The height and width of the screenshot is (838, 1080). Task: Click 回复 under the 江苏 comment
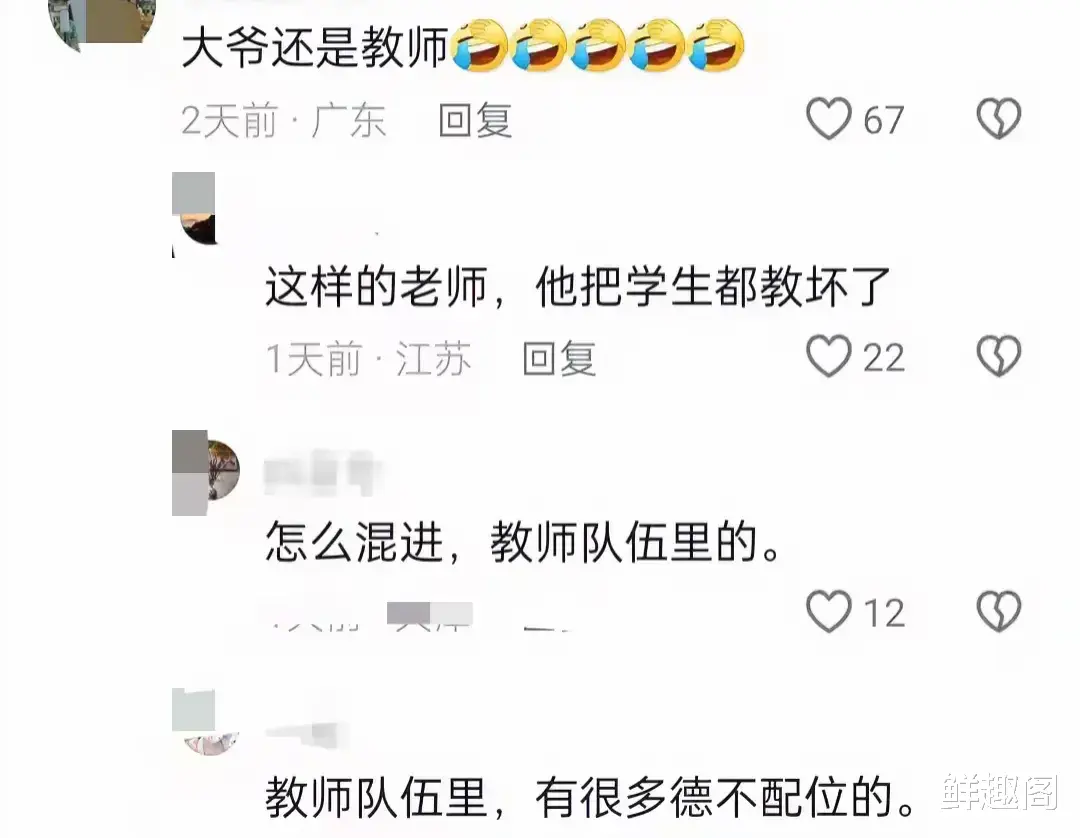click(559, 358)
